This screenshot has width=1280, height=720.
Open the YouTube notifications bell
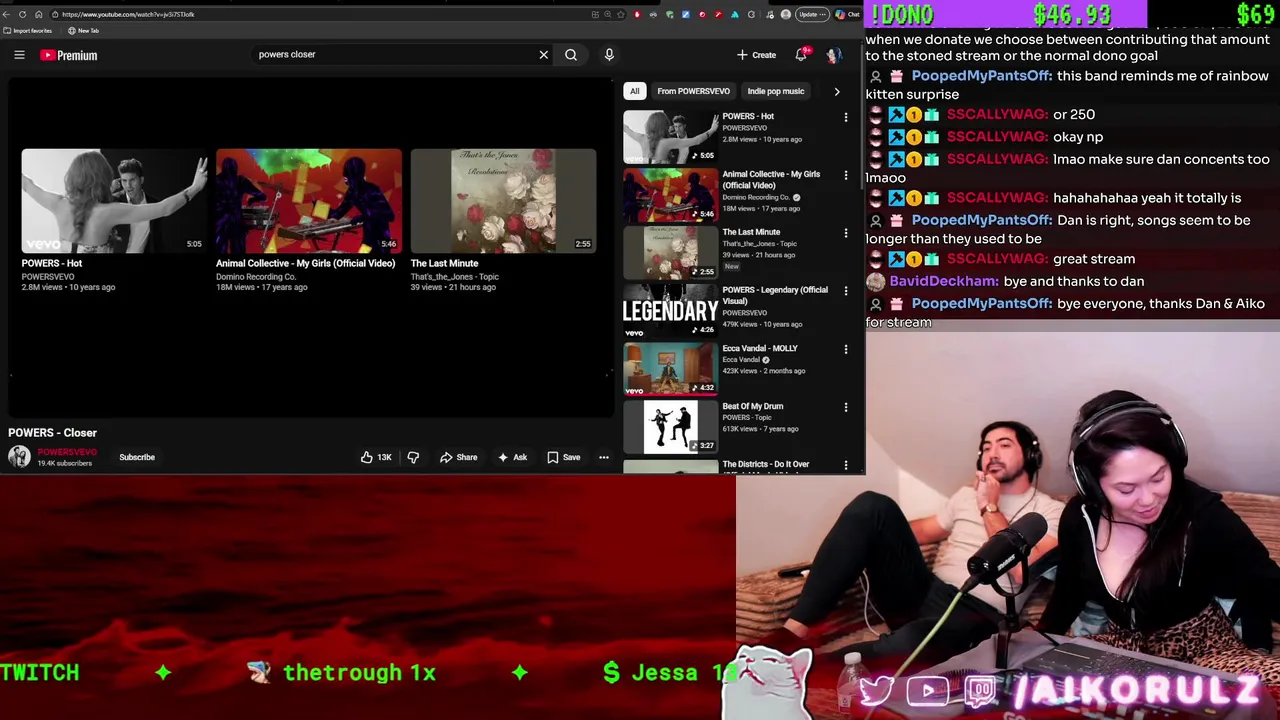tap(802, 55)
